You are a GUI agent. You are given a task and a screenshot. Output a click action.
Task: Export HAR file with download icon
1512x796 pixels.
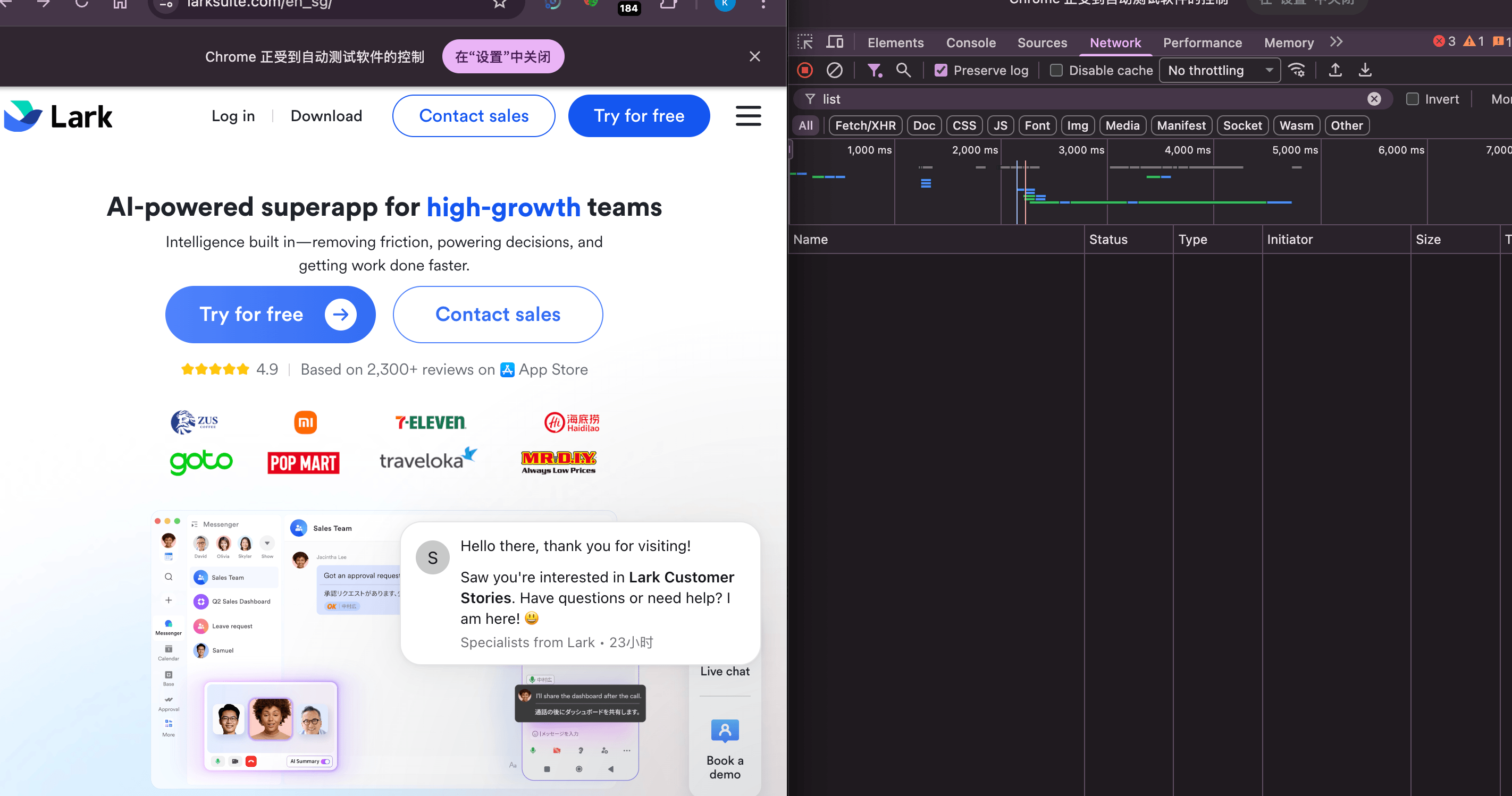(1365, 70)
